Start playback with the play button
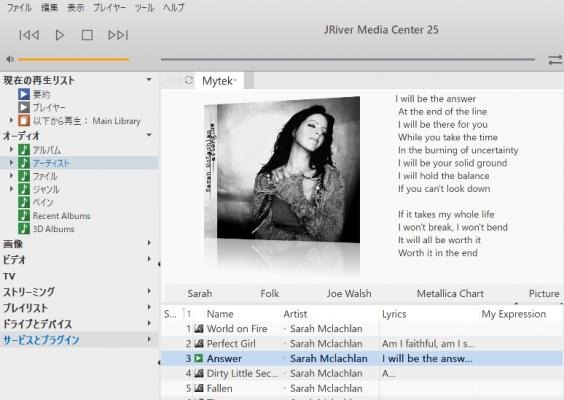The height and width of the screenshot is (400, 564). click(60, 35)
